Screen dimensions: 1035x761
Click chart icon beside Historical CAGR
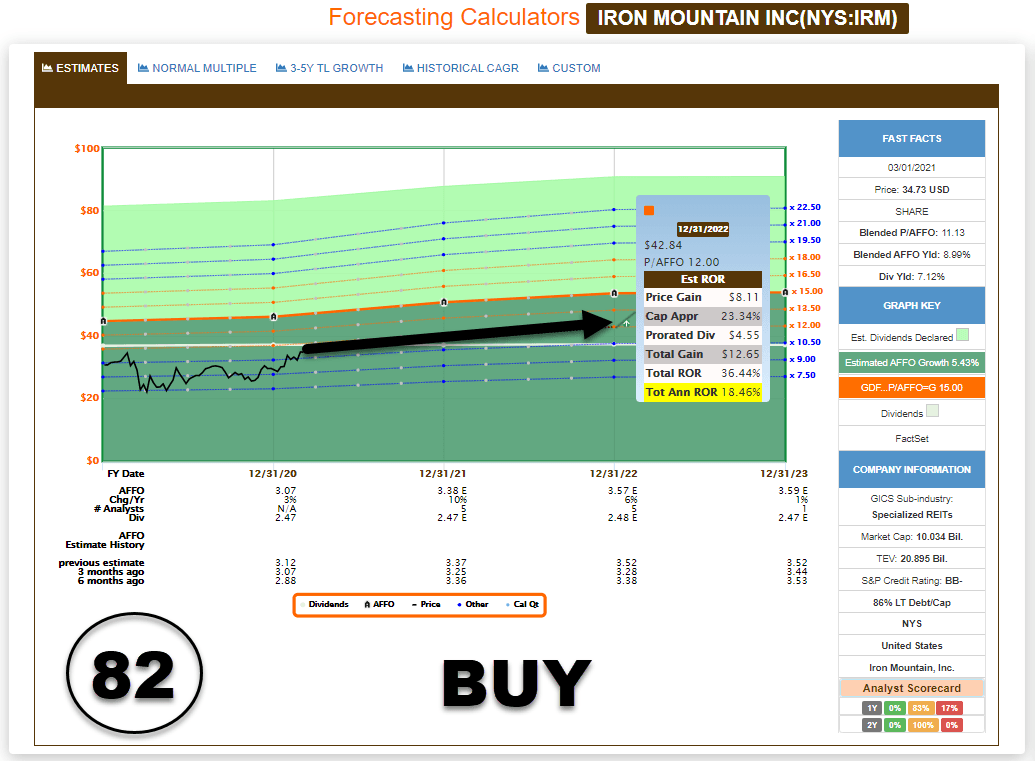pyautogui.click(x=408, y=68)
